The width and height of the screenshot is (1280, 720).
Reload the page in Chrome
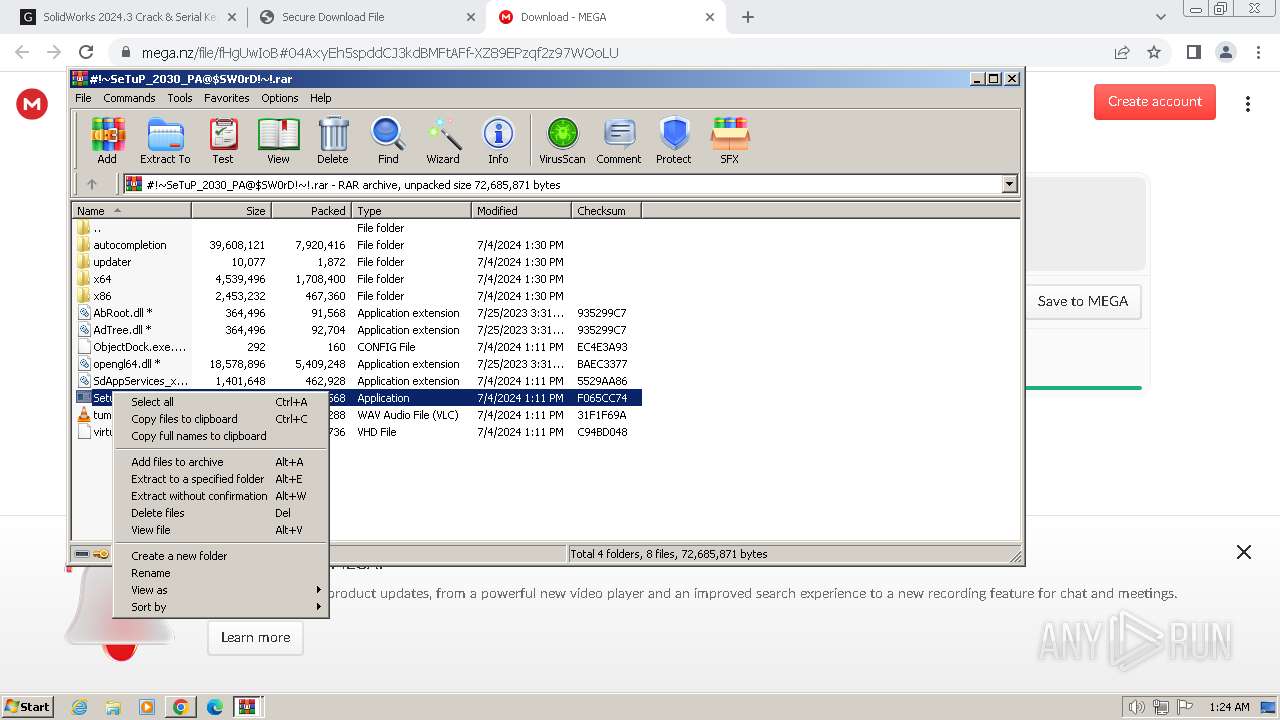click(x=86, y=52)
